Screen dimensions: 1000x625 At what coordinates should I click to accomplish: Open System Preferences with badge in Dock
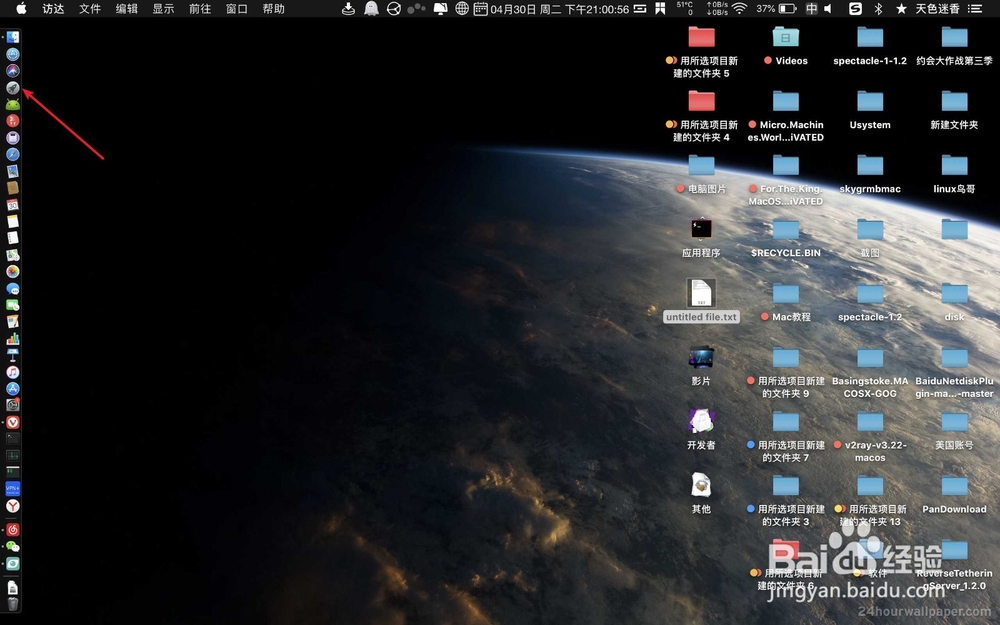click(13, 405)
